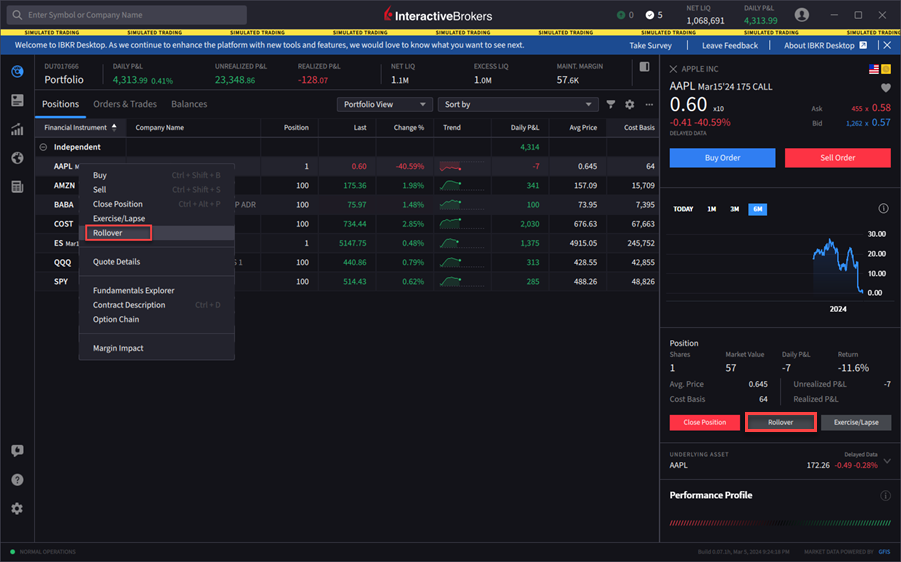Close the APPLE INC quote panel
This screenshot has height=562, width=901.
tap(673, 69)
